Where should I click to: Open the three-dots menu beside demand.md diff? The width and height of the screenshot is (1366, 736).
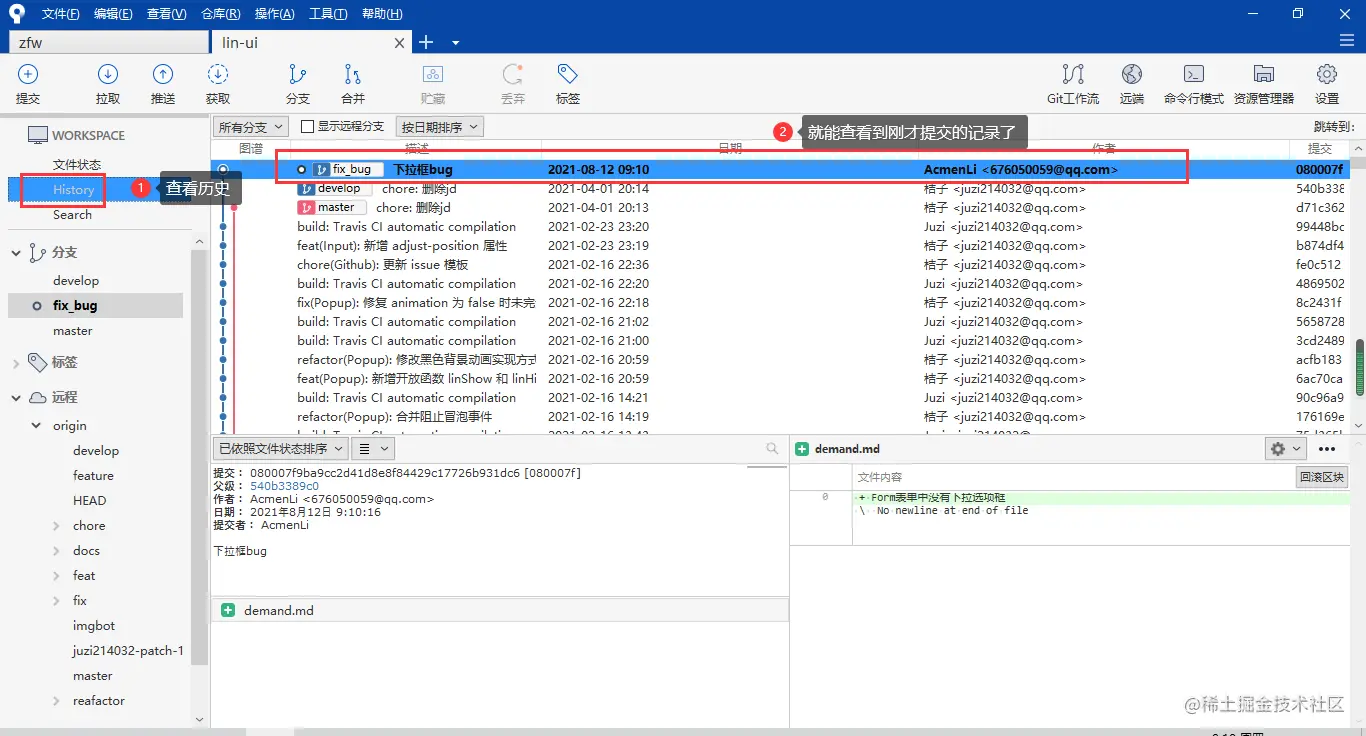tap(1327, 449)
